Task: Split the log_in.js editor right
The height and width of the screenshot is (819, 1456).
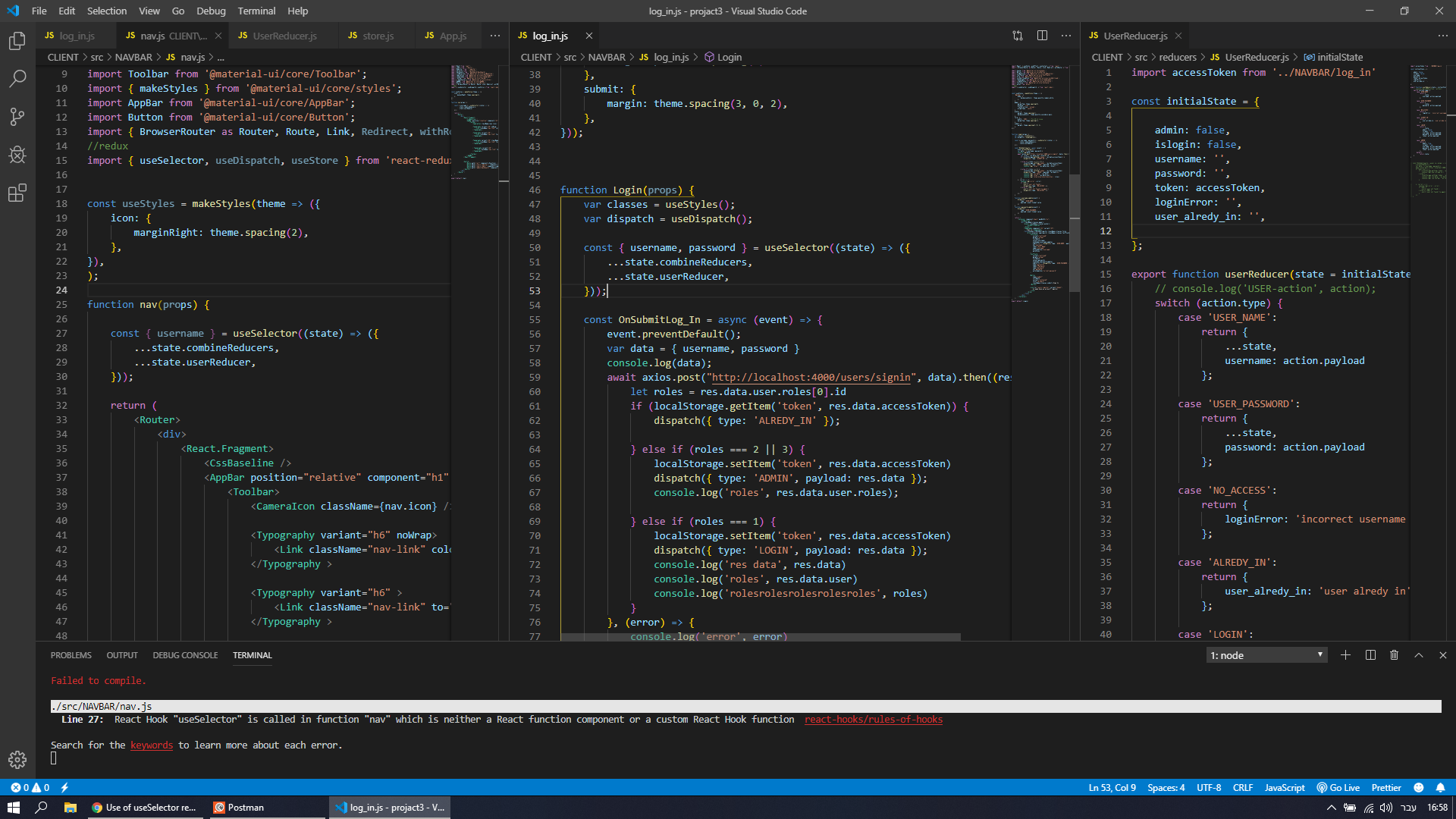Action: click(1042, 36)
